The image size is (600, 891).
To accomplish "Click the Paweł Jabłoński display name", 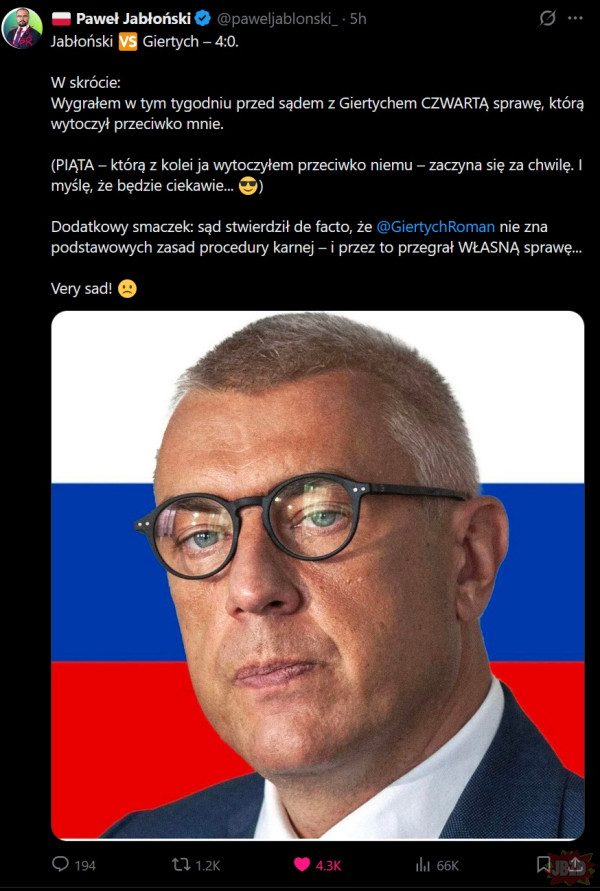I will coord(133,19).
